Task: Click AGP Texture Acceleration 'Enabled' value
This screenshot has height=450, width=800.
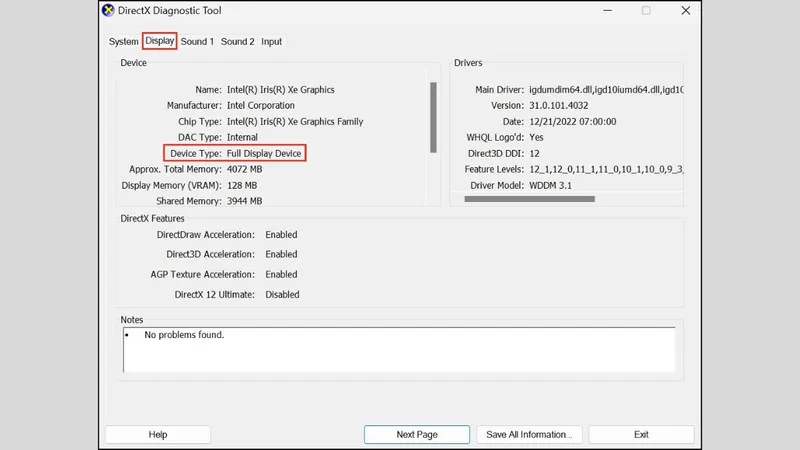Action: [281, 274]
